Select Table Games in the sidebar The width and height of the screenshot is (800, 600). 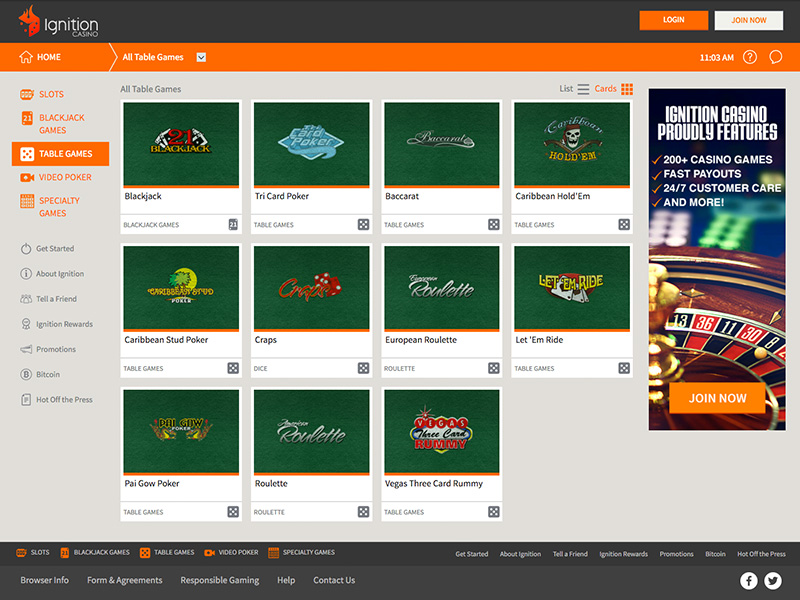coord(60,154)
